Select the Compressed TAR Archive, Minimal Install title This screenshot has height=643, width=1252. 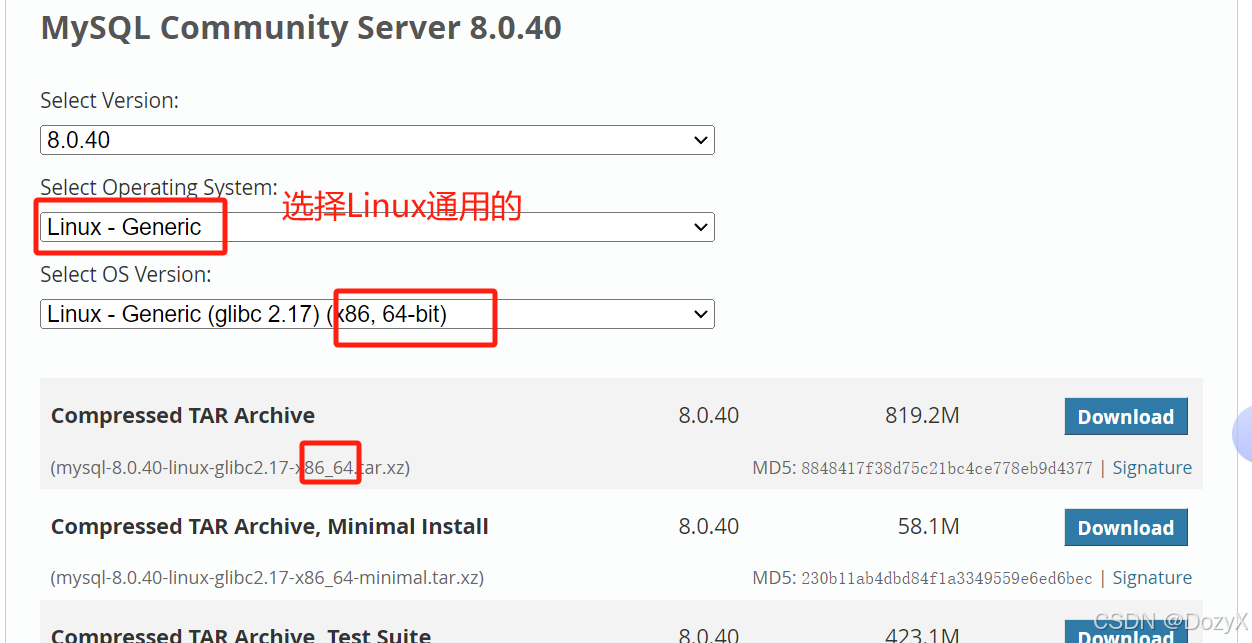(x=270, y=526)
